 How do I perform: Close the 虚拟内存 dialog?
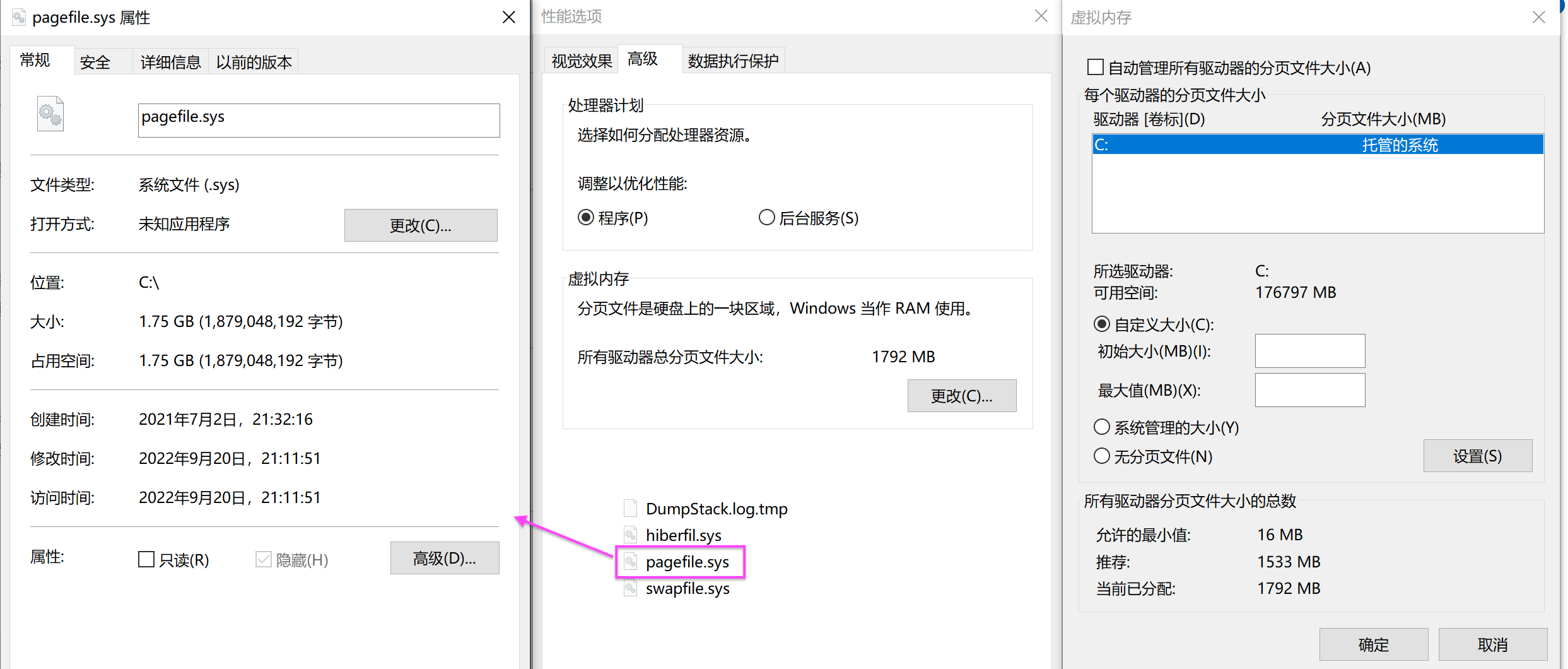click(x=1539, y=17)
